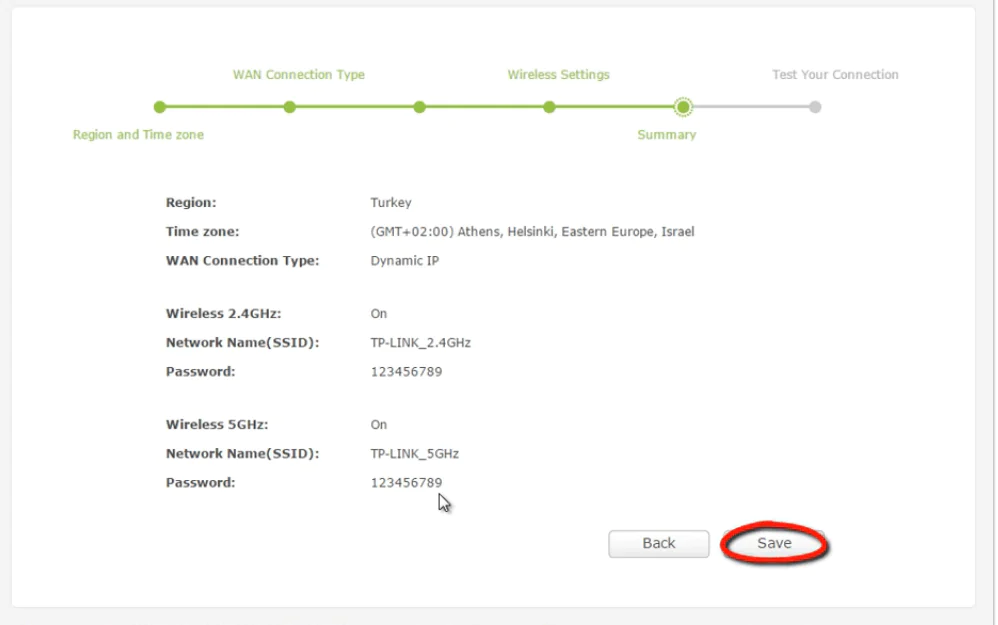Toggle the Wireless 5GHz On setting
The width and height of the screenshot is (998, 625).
pos(378,424)
